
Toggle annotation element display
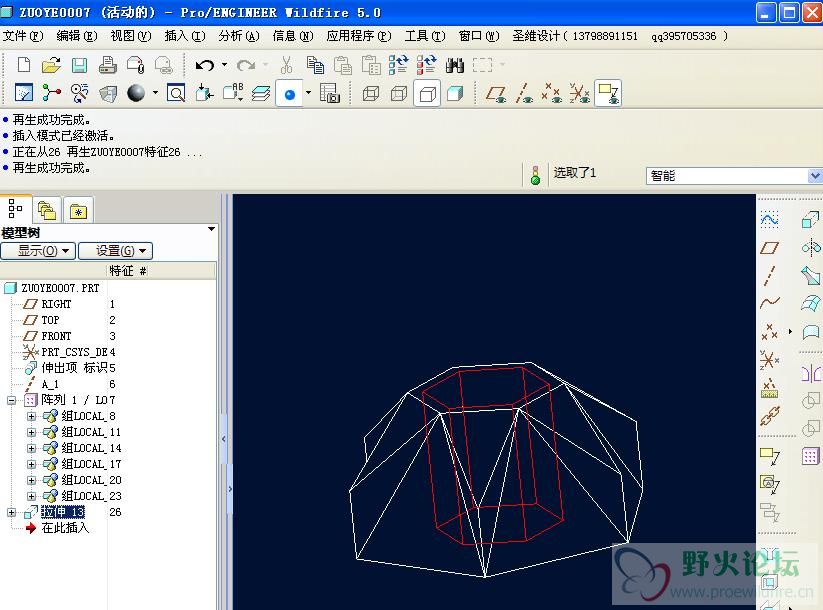[608, 93]
